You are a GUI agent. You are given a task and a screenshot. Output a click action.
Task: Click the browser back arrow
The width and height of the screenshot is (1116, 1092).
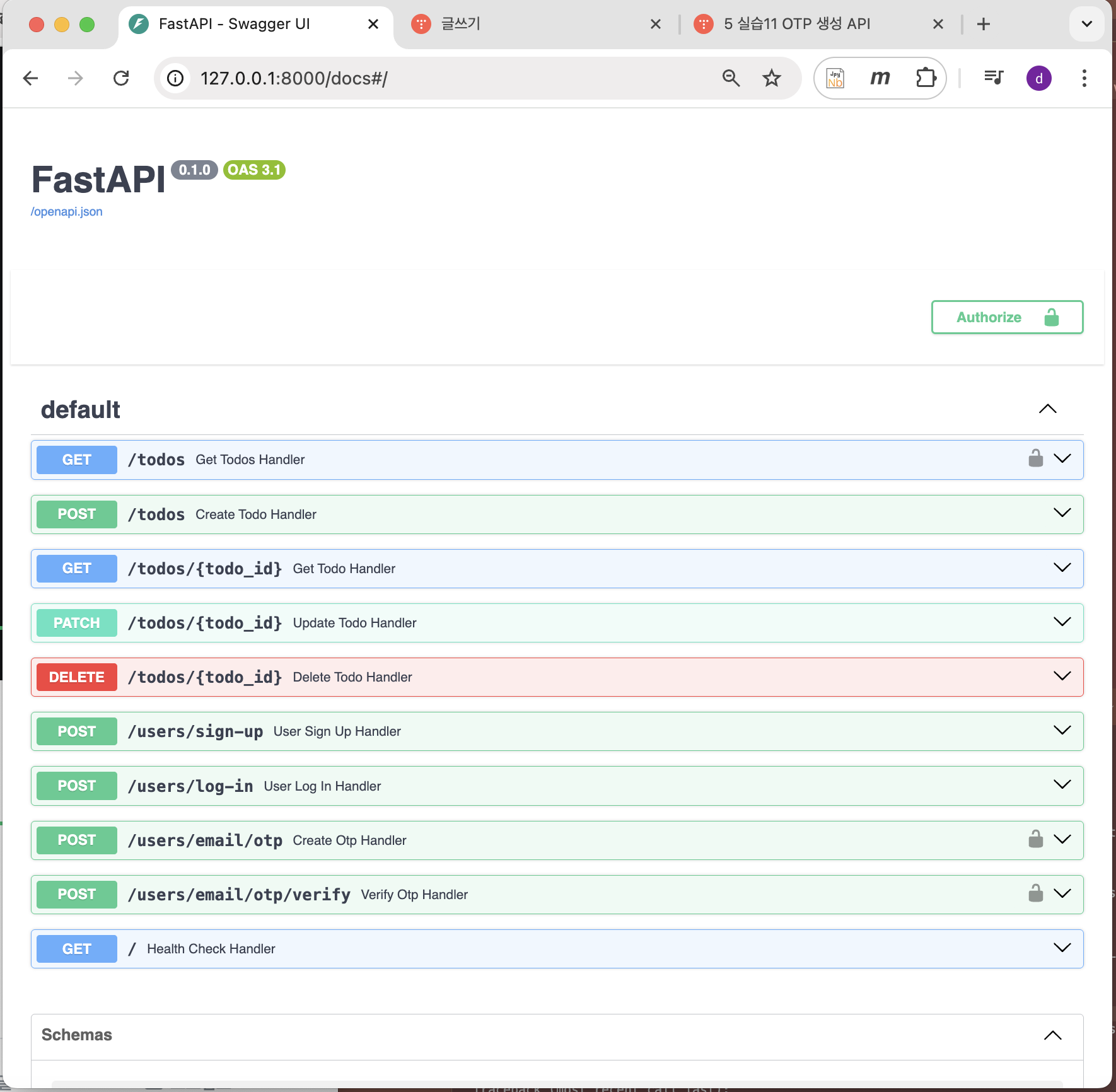tap(30, 78)
